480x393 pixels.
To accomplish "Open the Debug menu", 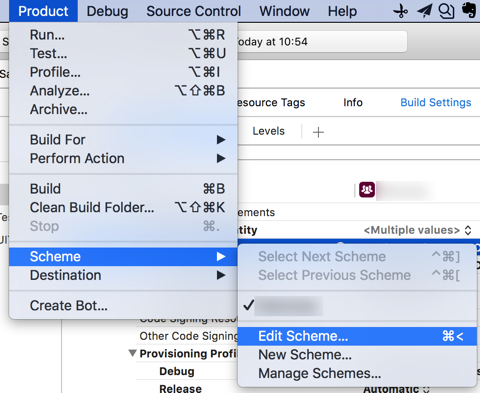I will click(x=107, y=11).
